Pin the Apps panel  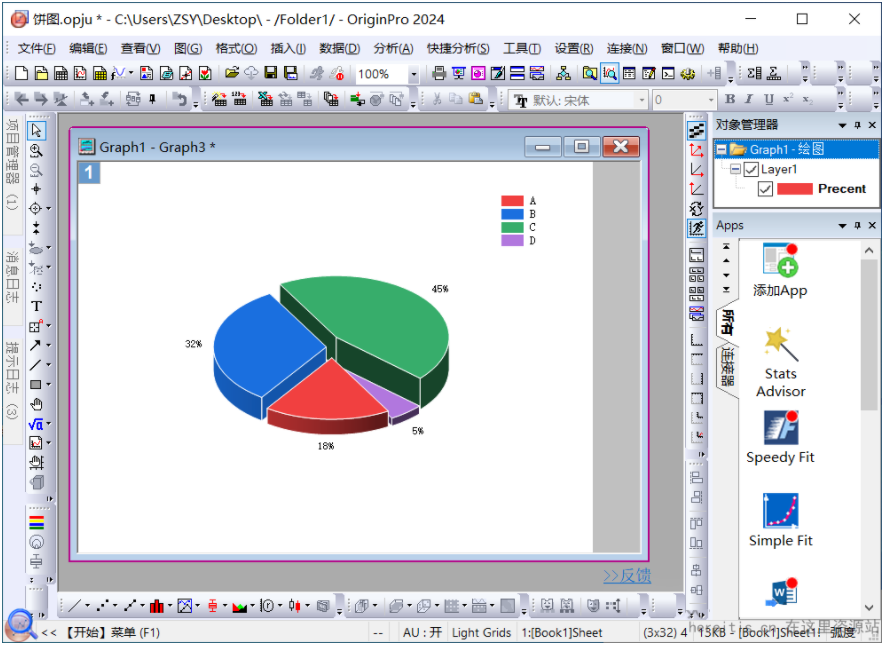click(x=857, y=225)
